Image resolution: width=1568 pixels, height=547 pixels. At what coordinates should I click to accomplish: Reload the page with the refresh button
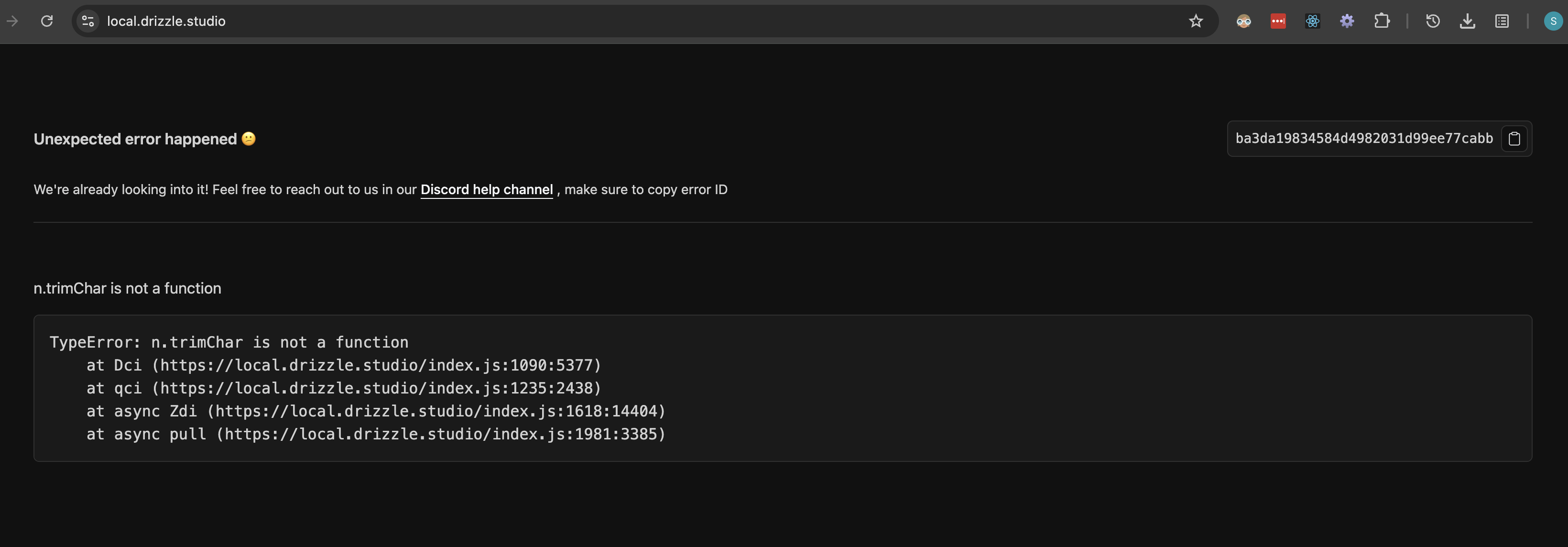[47, 22]
